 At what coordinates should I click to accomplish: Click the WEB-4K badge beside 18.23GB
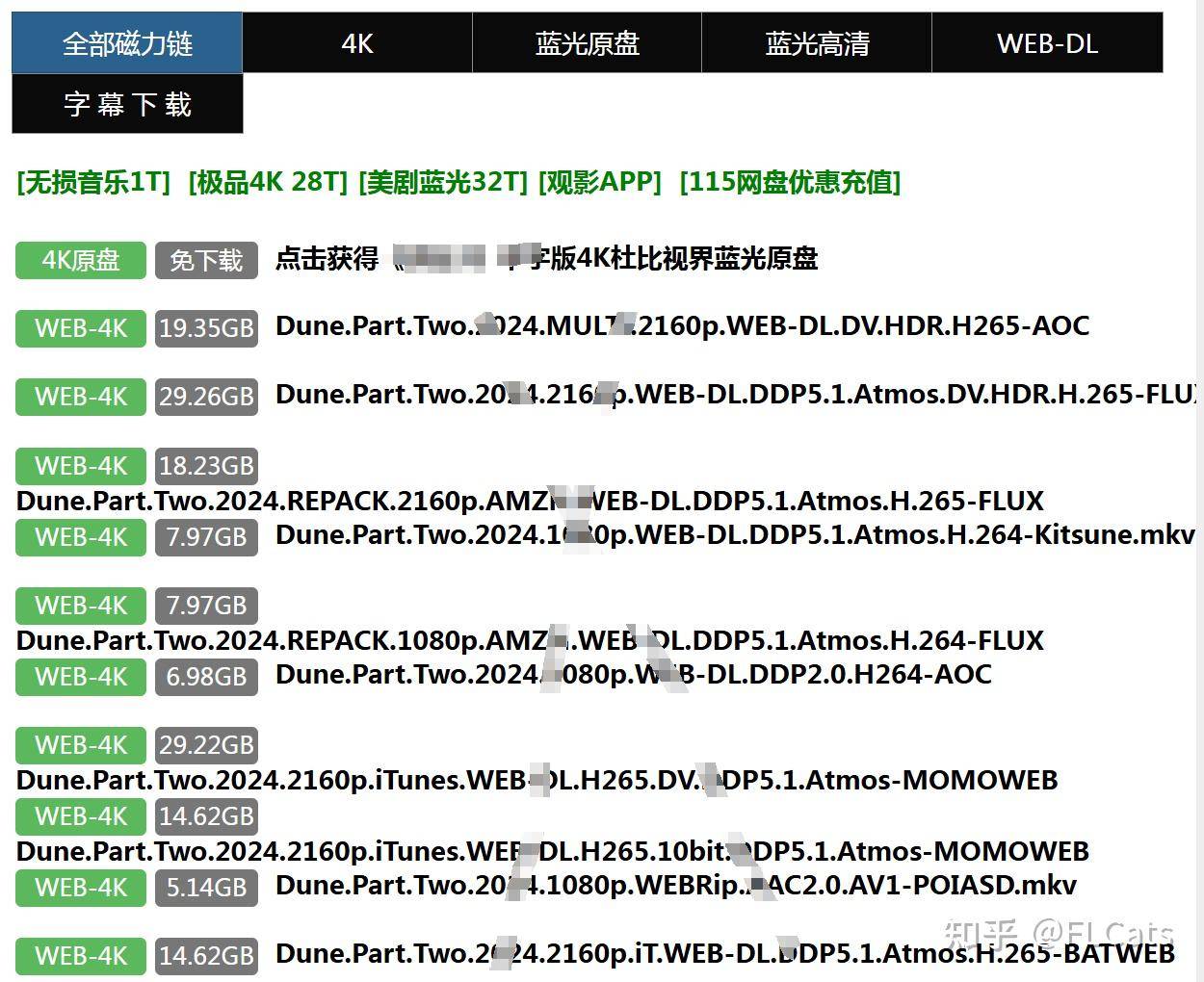tap(81, 466)
